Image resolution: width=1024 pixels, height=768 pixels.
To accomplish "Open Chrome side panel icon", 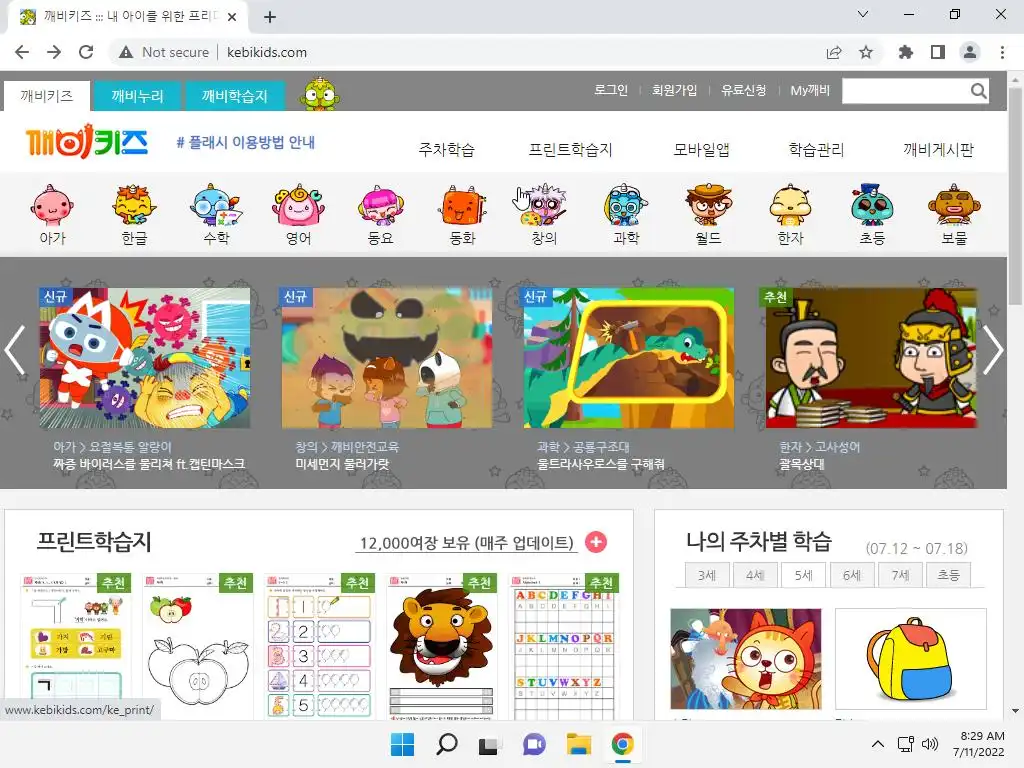I will (938, 52).
